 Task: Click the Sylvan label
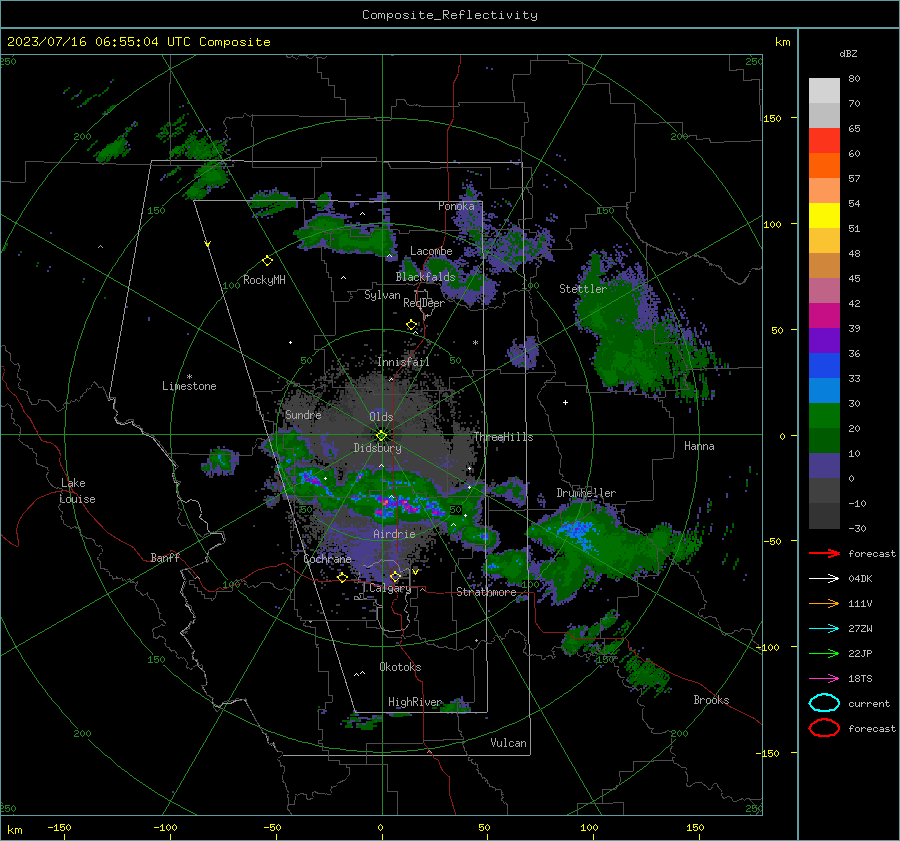[382, 295]
